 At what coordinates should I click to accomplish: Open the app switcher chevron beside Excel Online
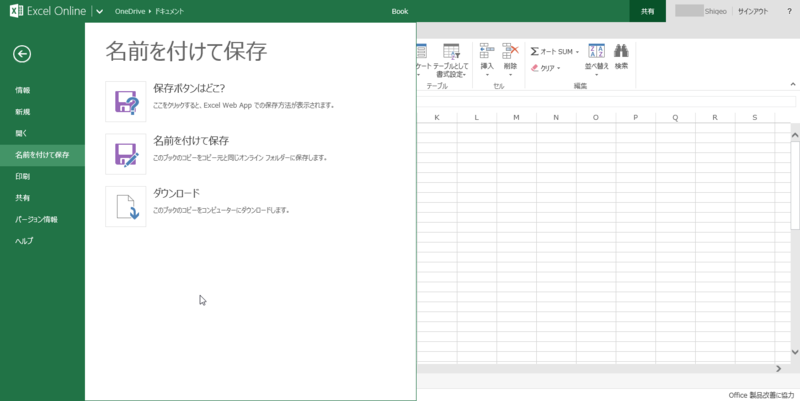click(99, 11)
